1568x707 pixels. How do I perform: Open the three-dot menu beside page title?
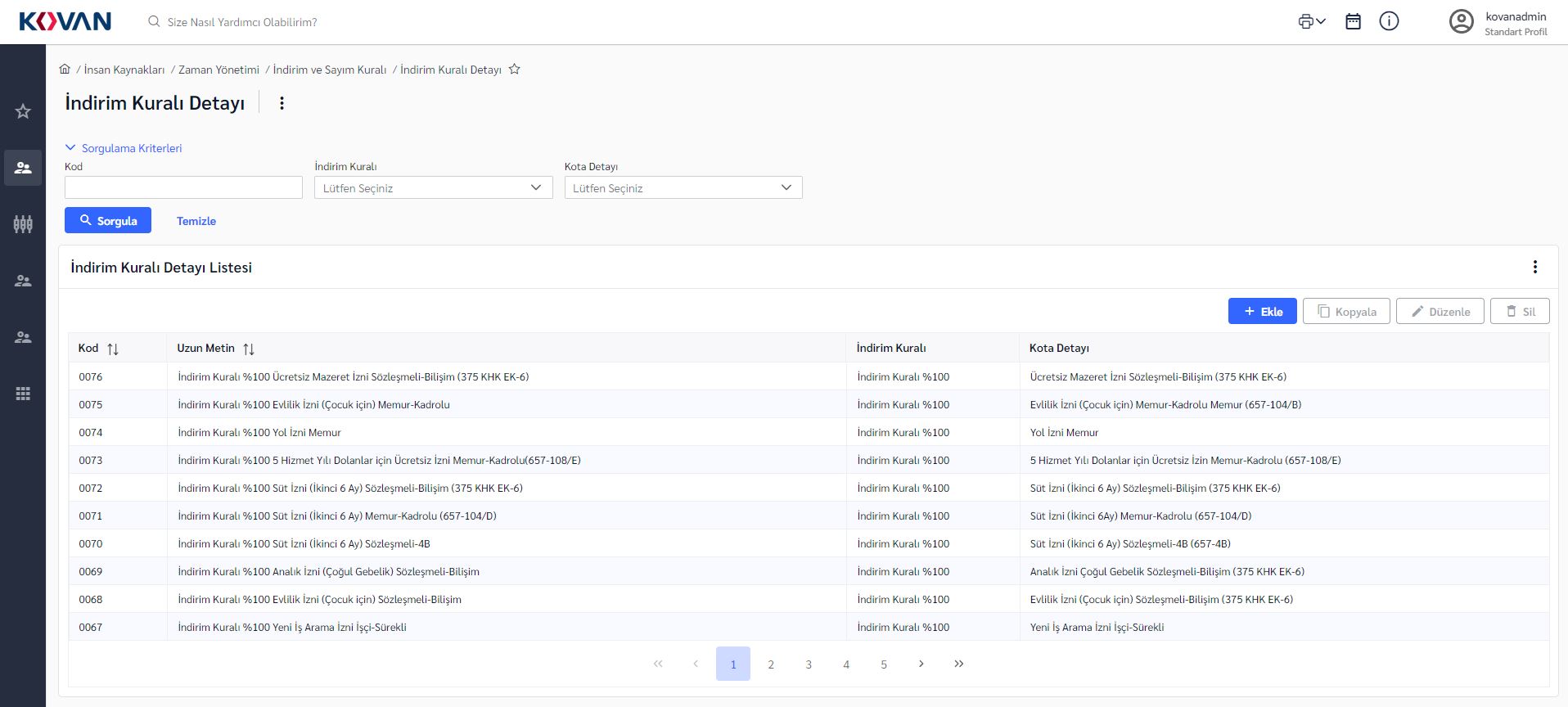pos(282,103)
